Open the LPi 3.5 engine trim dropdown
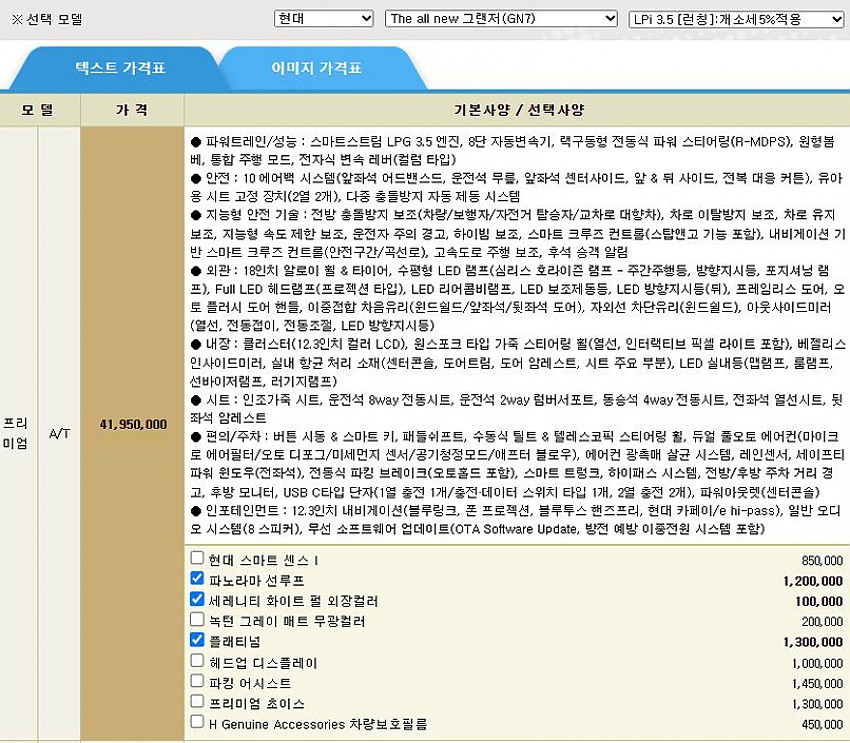Screen dimensions: 850x743 [737, 19]
